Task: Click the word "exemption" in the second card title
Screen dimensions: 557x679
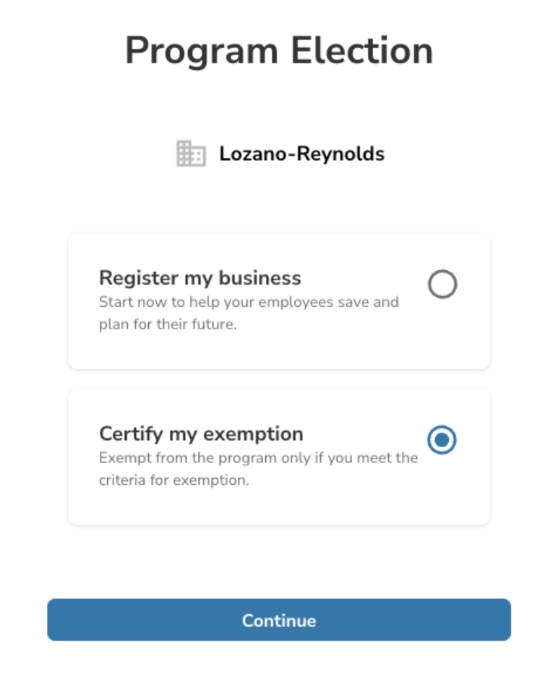Action: [253, 434]
